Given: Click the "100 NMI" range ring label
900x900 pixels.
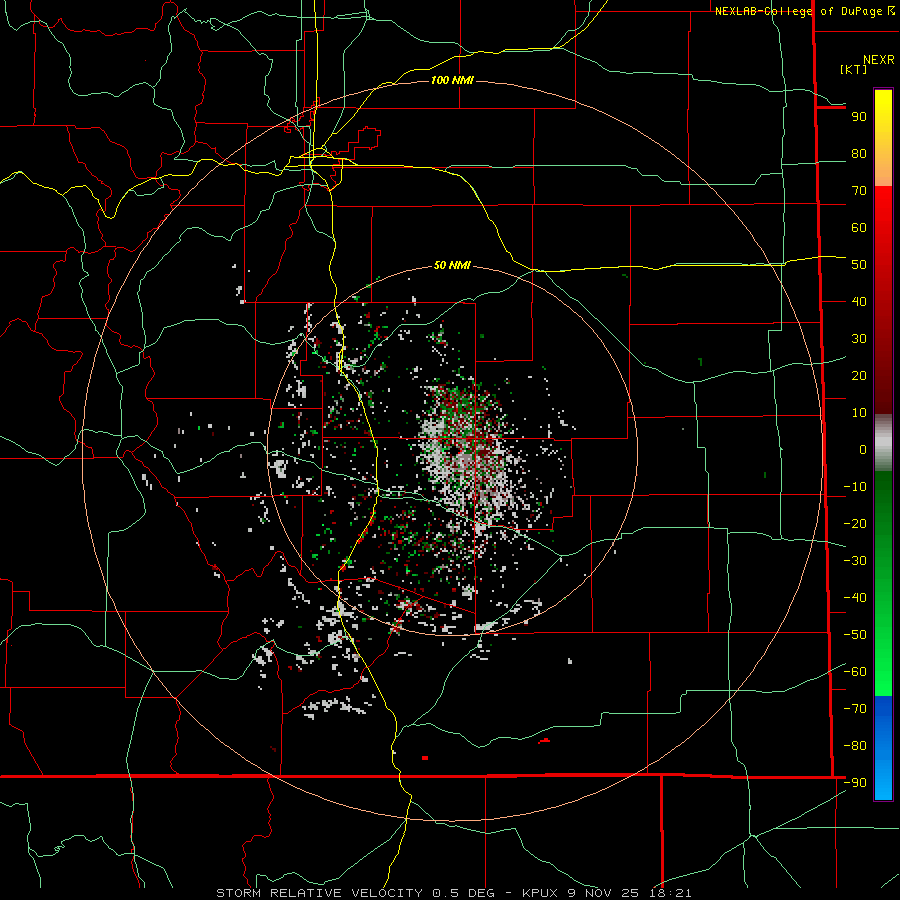Looking at the screenshot, I should [452, 80].
